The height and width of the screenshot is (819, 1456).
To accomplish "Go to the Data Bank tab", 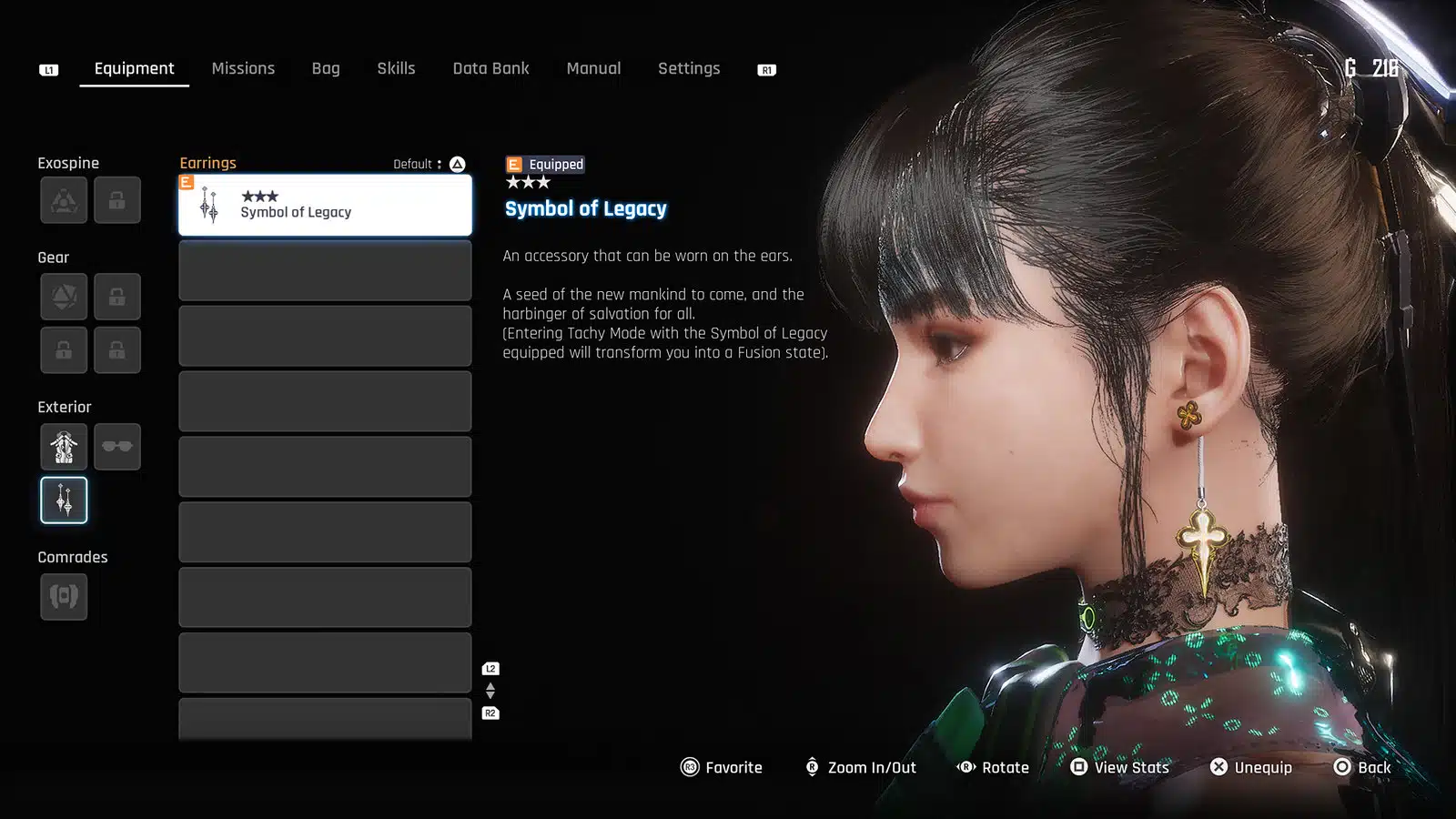I will coord(490,68).
